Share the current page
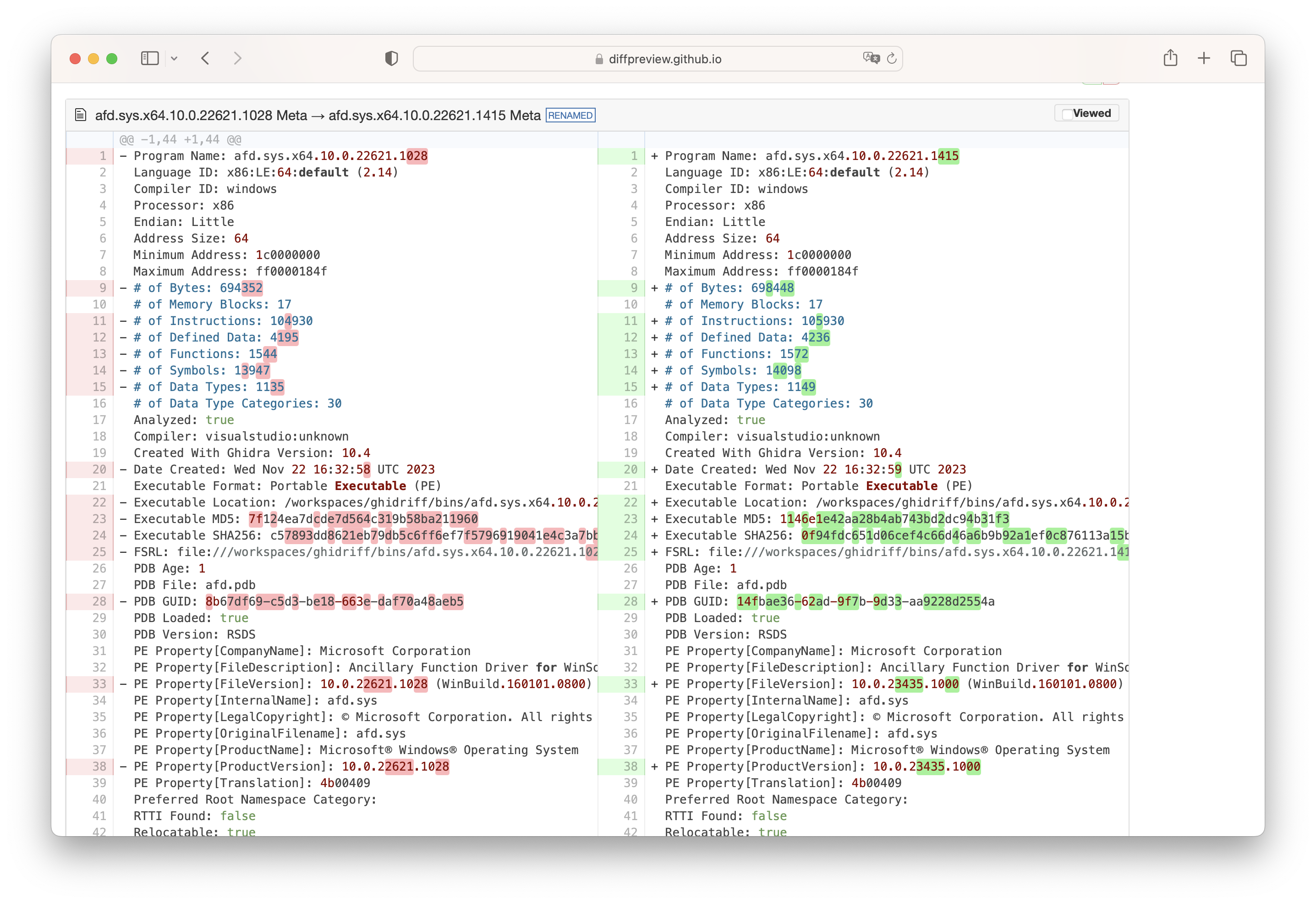This screenshot has width=1316, height=904. point(1170,58)
